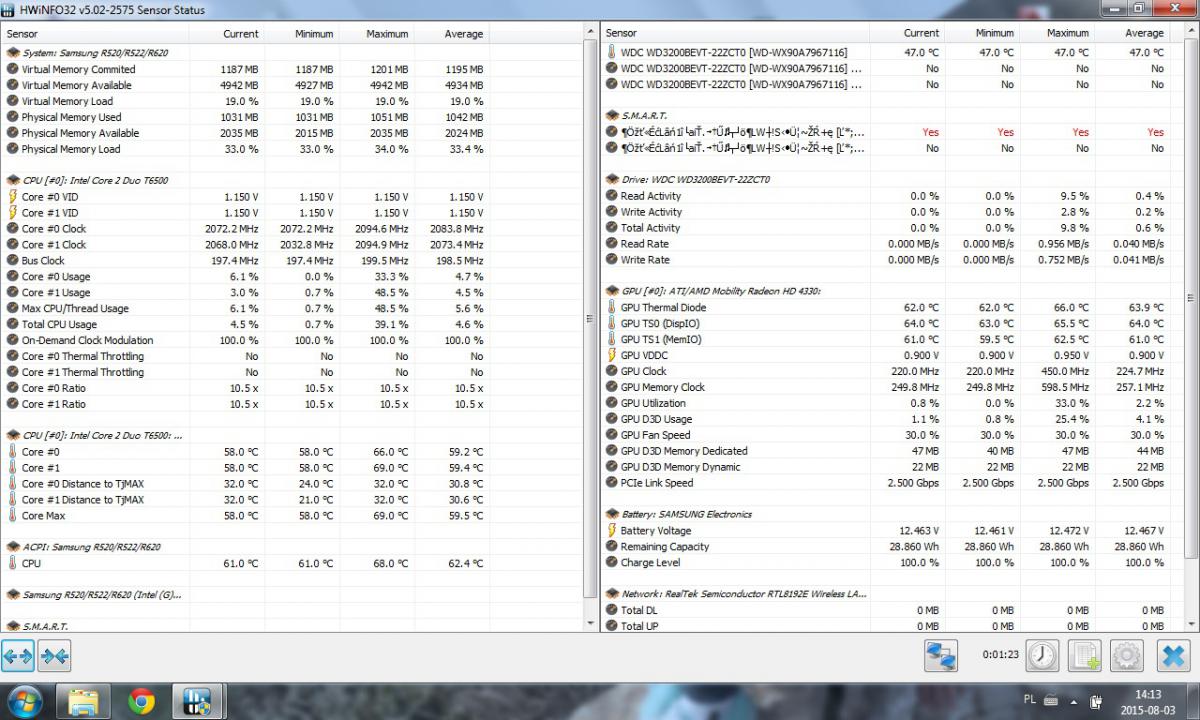Click the icon beside GPU Fan Speed
The image size is (1200, 720).
[612, 435]
